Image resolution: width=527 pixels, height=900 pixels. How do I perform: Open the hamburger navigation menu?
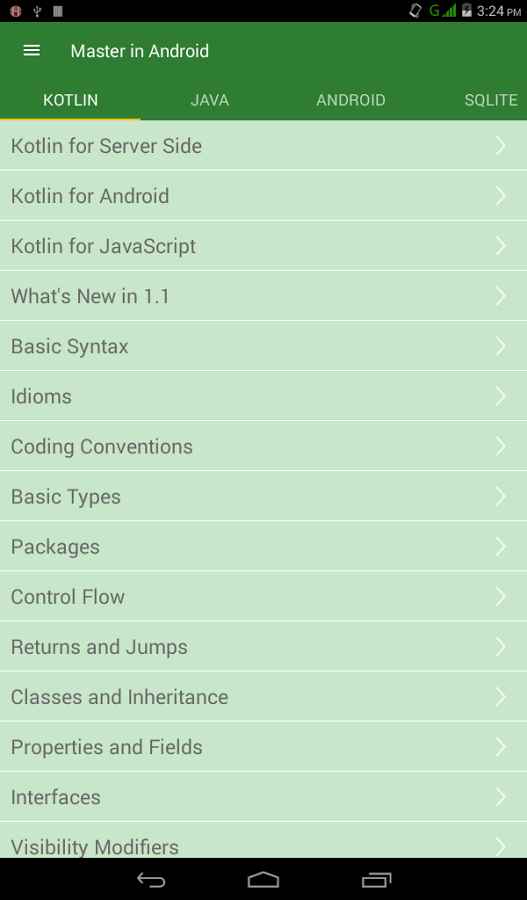pyautogui.click(x=32, y=51)
